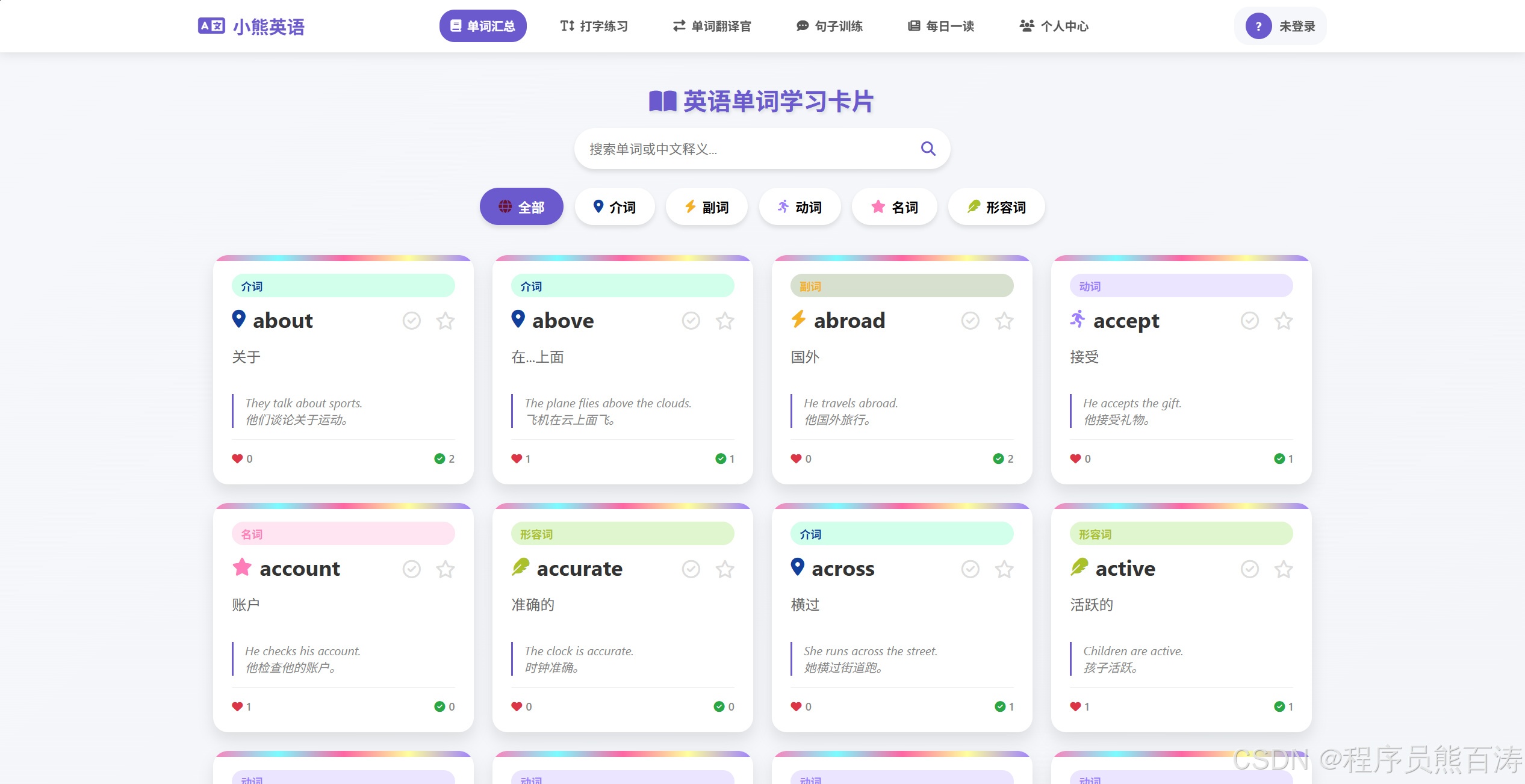
Task: Click the 名词 tag on 'account' card
Action: click(343, 534)
